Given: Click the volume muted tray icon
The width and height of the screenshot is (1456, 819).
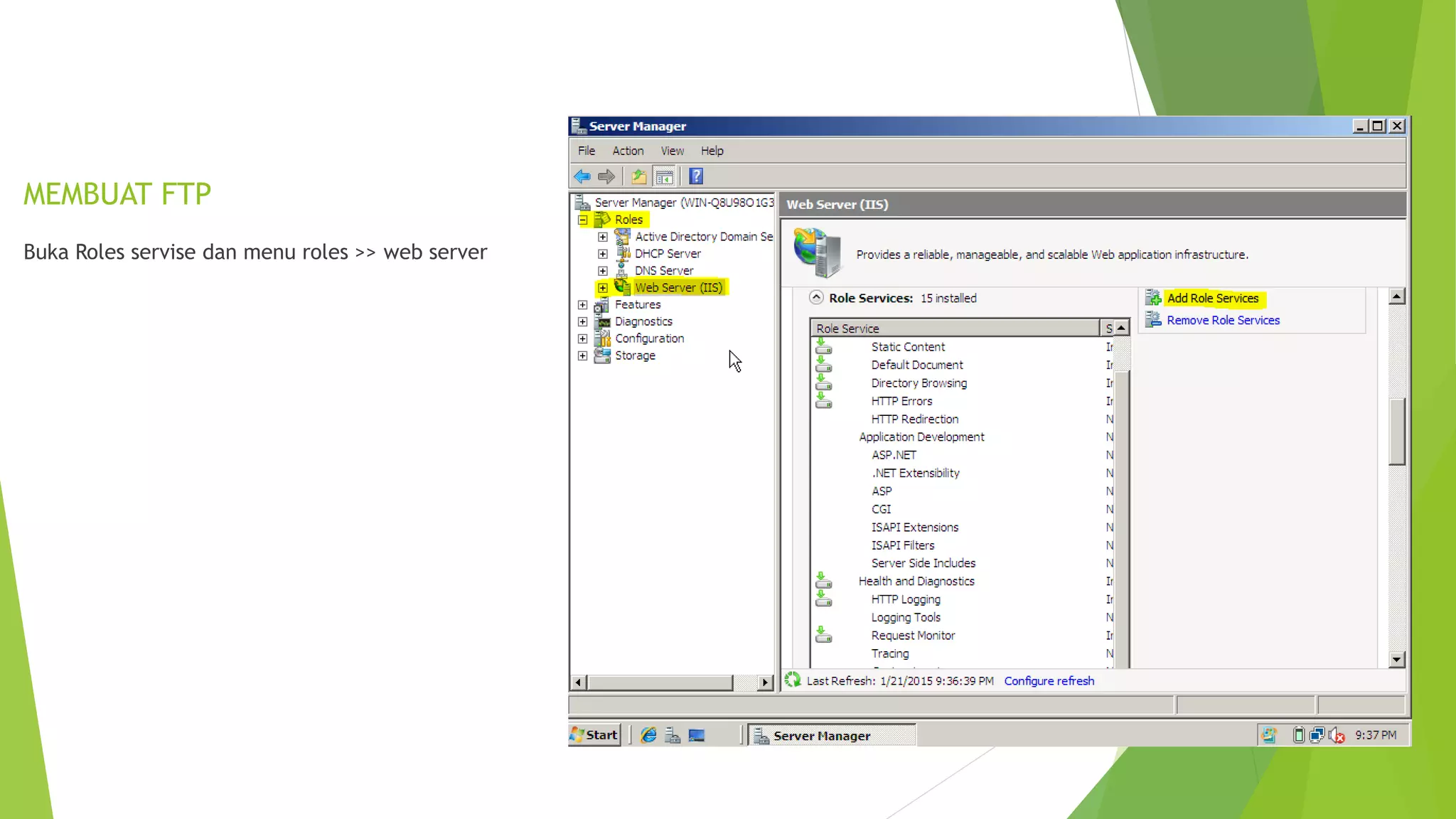Looking at the screenshot, I should pyautogui.click(x=1337, y=735).
